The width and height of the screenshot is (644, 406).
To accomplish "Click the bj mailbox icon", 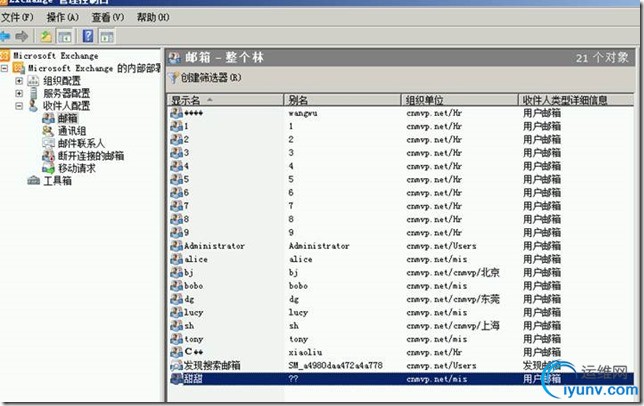I will [x=177, y=272].
